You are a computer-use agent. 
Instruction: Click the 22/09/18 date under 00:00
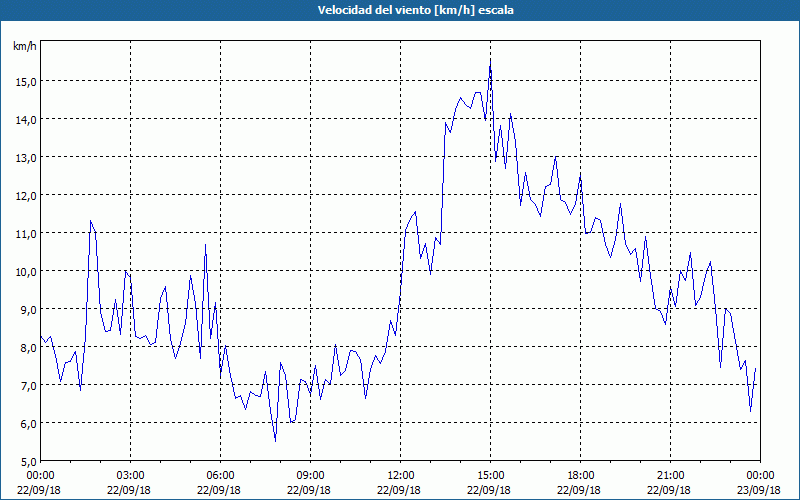39,490
